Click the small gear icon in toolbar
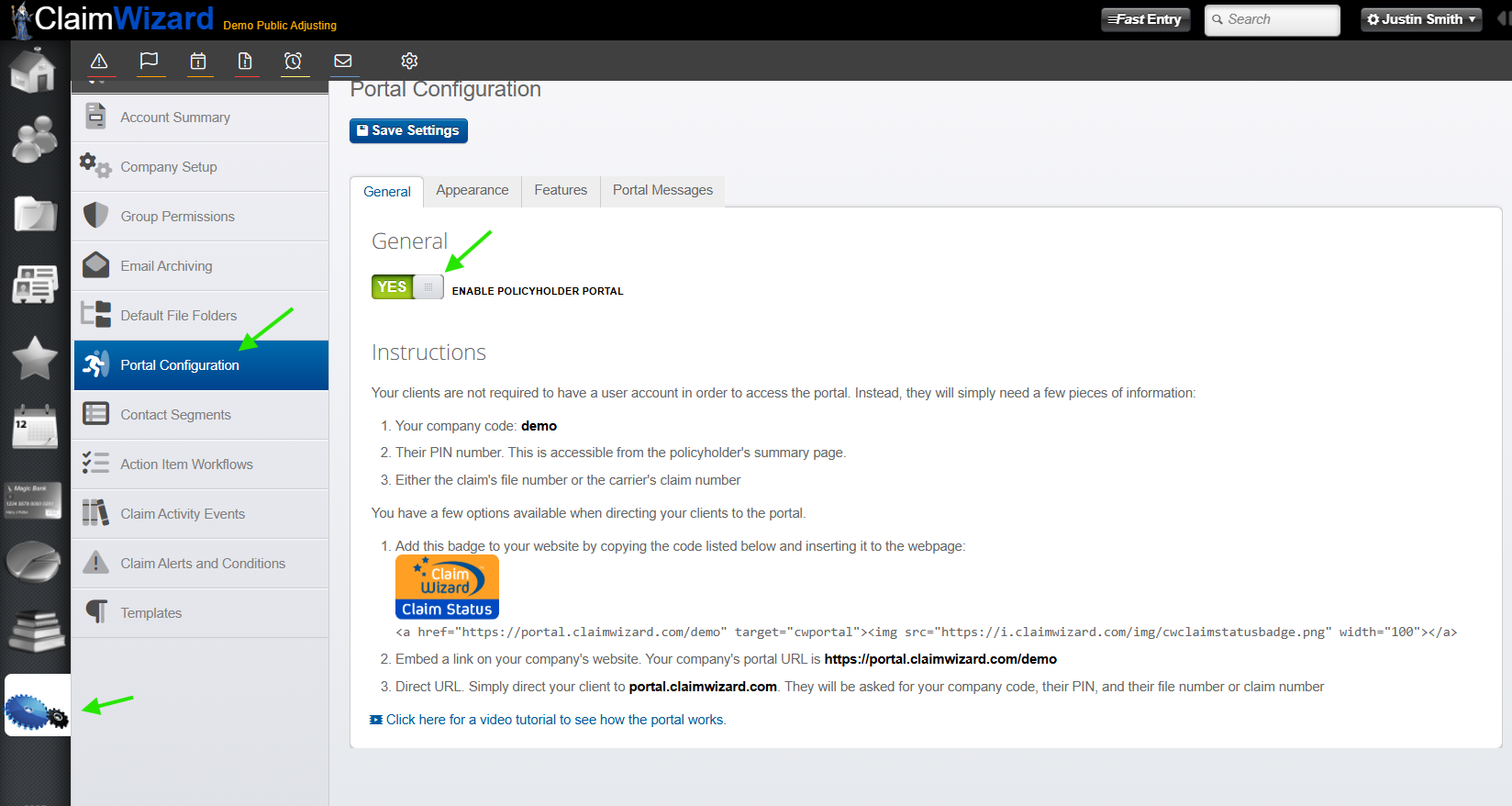 tap(409, 61)
